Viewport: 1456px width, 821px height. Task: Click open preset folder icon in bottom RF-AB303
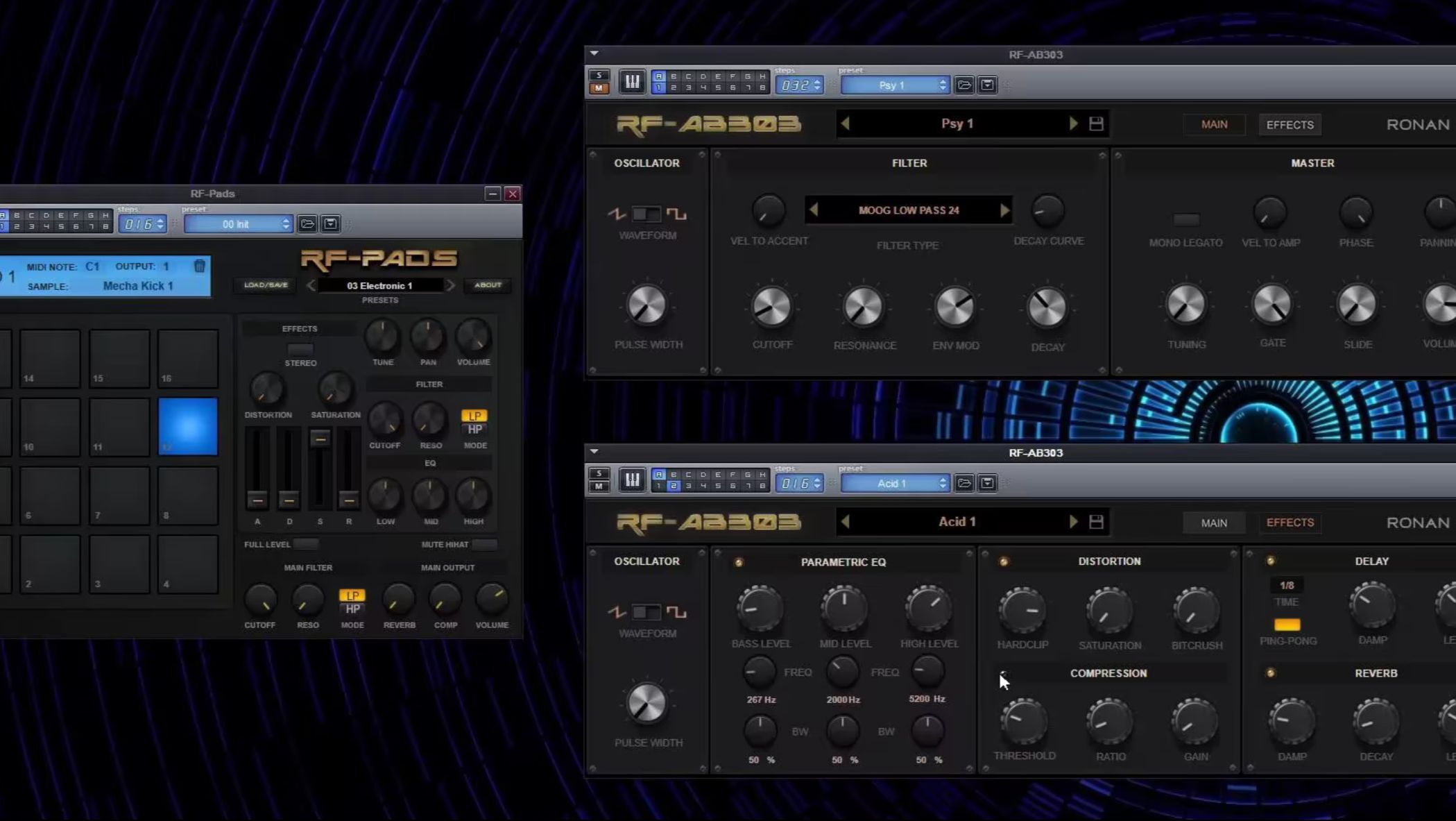click(964, 484)
